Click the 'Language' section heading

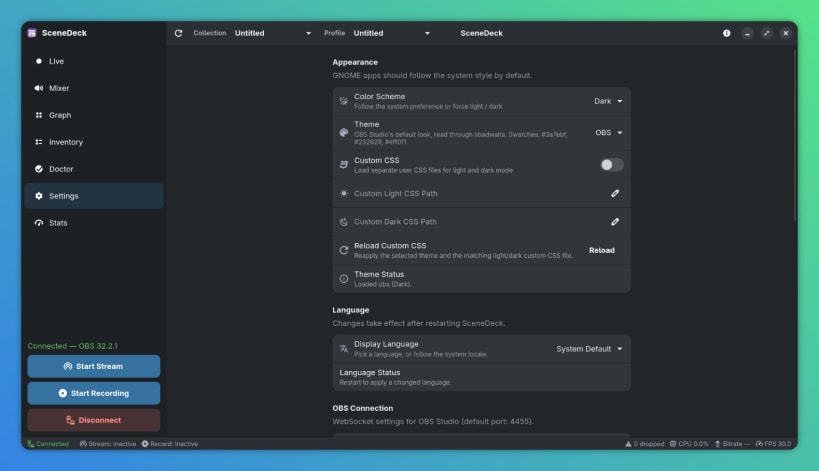tap(351, 310)
